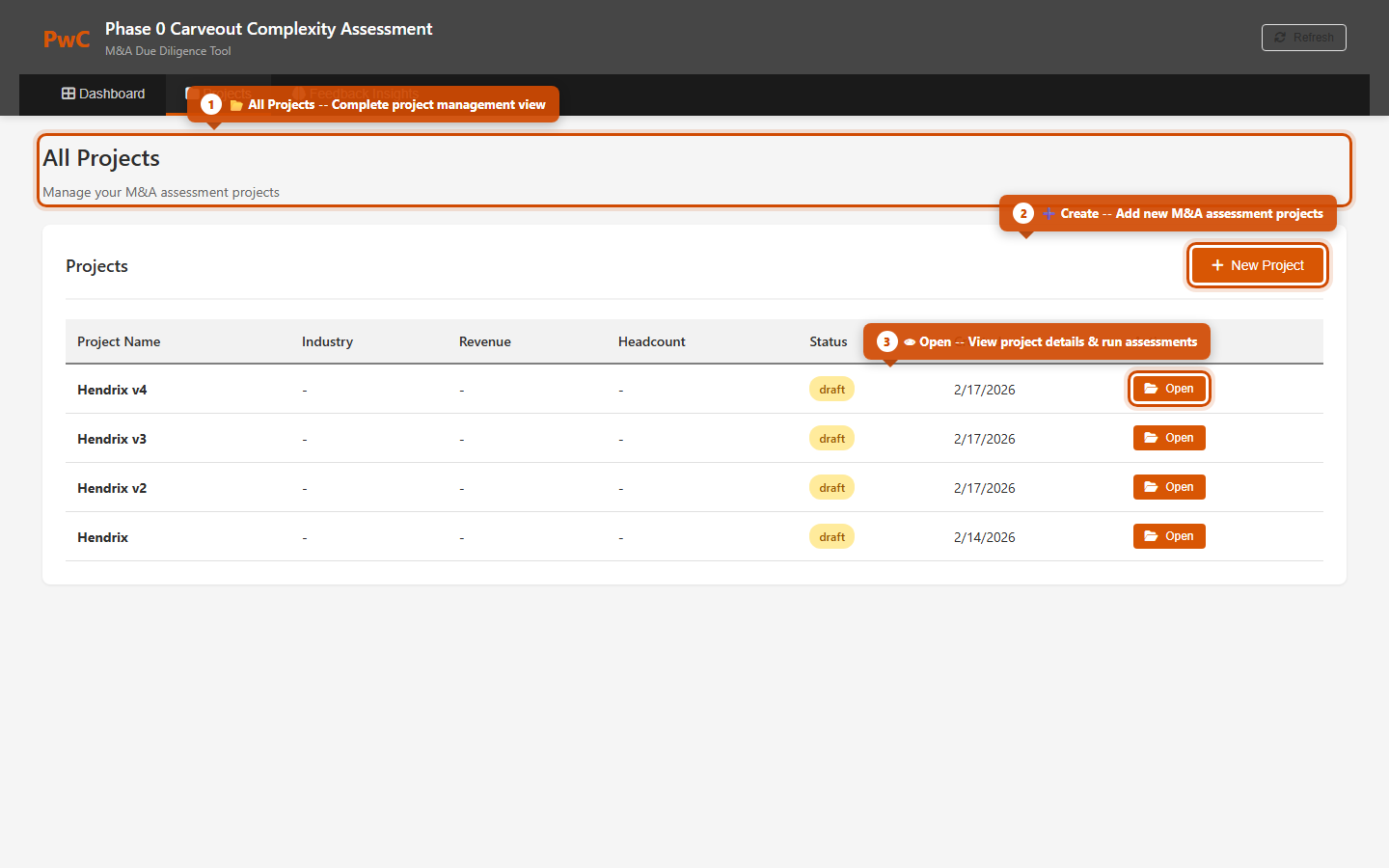Select the Hendrix v4 project name
Screen dimensions: 1389x868
tap(112, 390)
